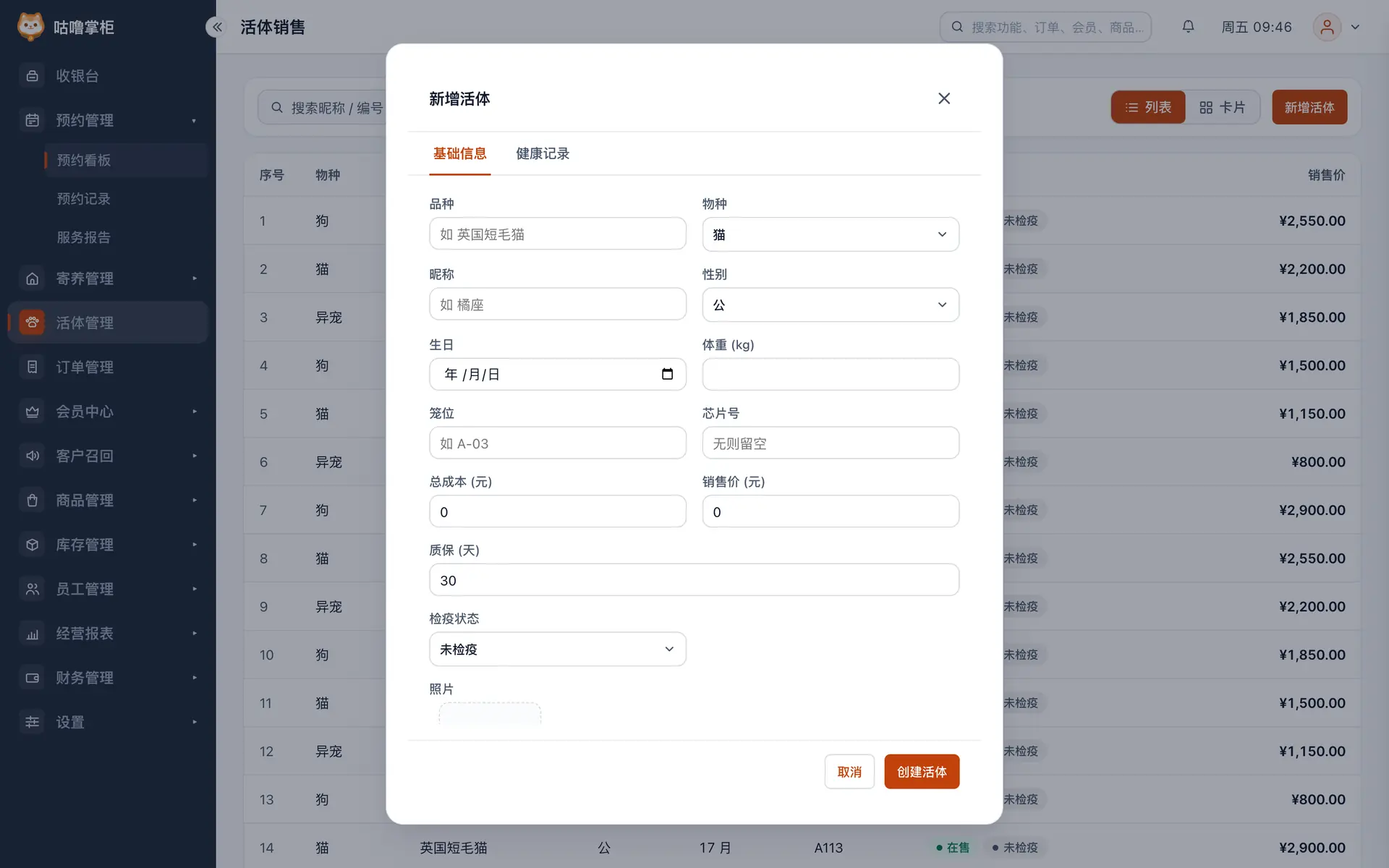Viewport: 1389px width, 868px height.
Task: Click the 预约管理 calendar icon
Action: (32, 120)
